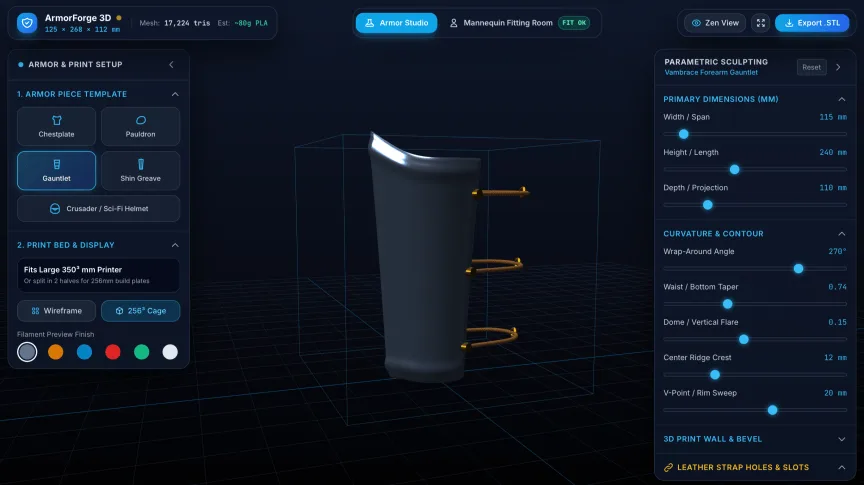Enable Zen View mode
Viewport: 864px width, 485px height.
point(715,23)
